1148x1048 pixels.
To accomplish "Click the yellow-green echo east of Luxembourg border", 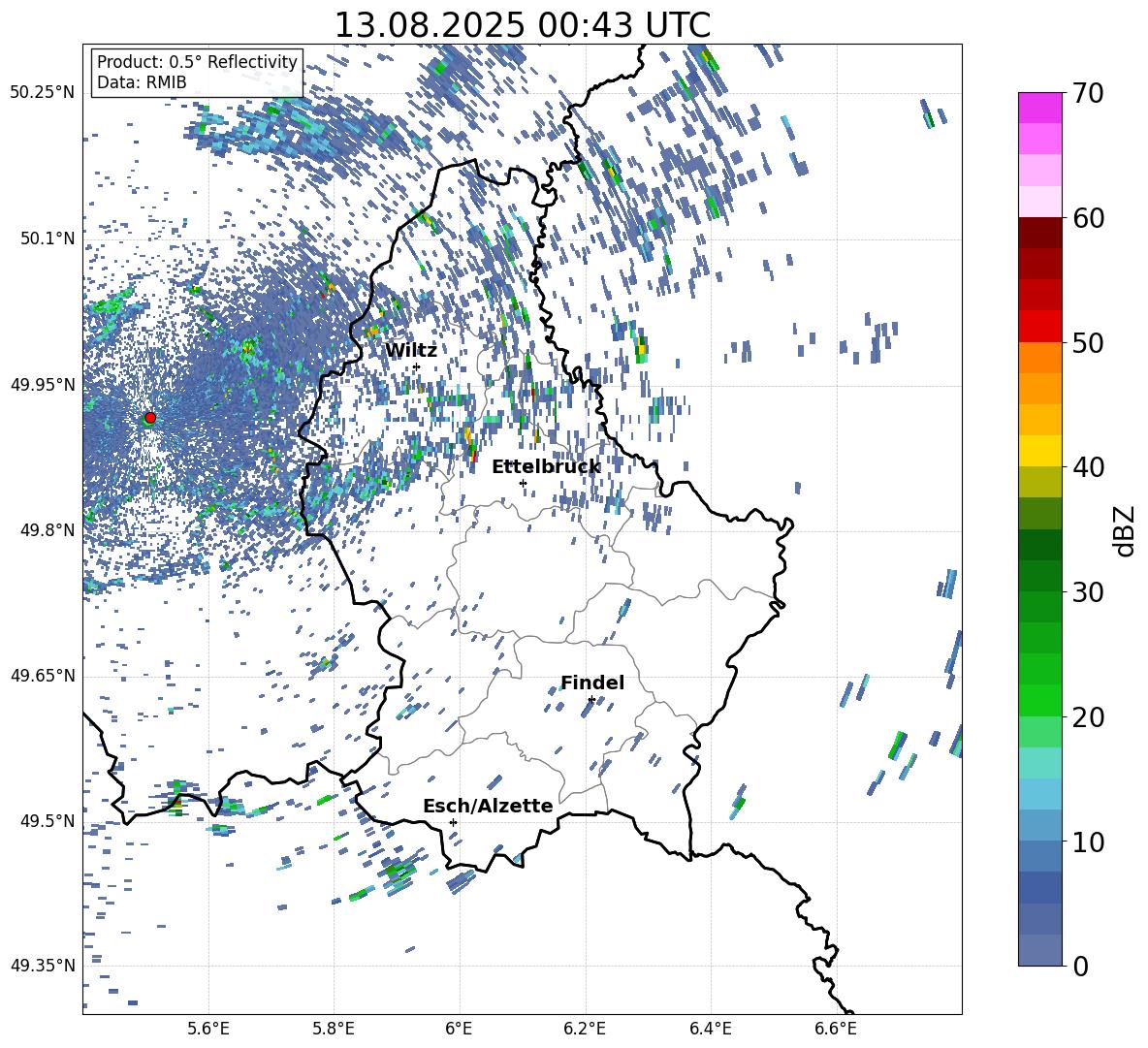I will [641, 348].
